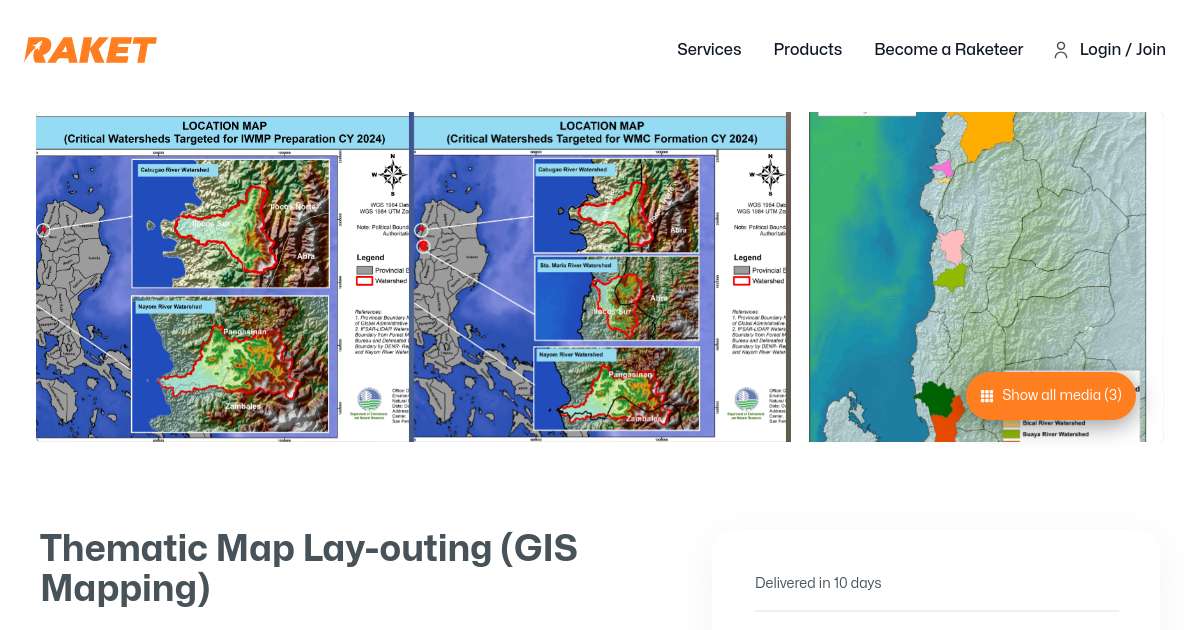1200x630 pixels.
Task: Click the Thematic Map Lay-outing heading
Action: tap(308, 568)
